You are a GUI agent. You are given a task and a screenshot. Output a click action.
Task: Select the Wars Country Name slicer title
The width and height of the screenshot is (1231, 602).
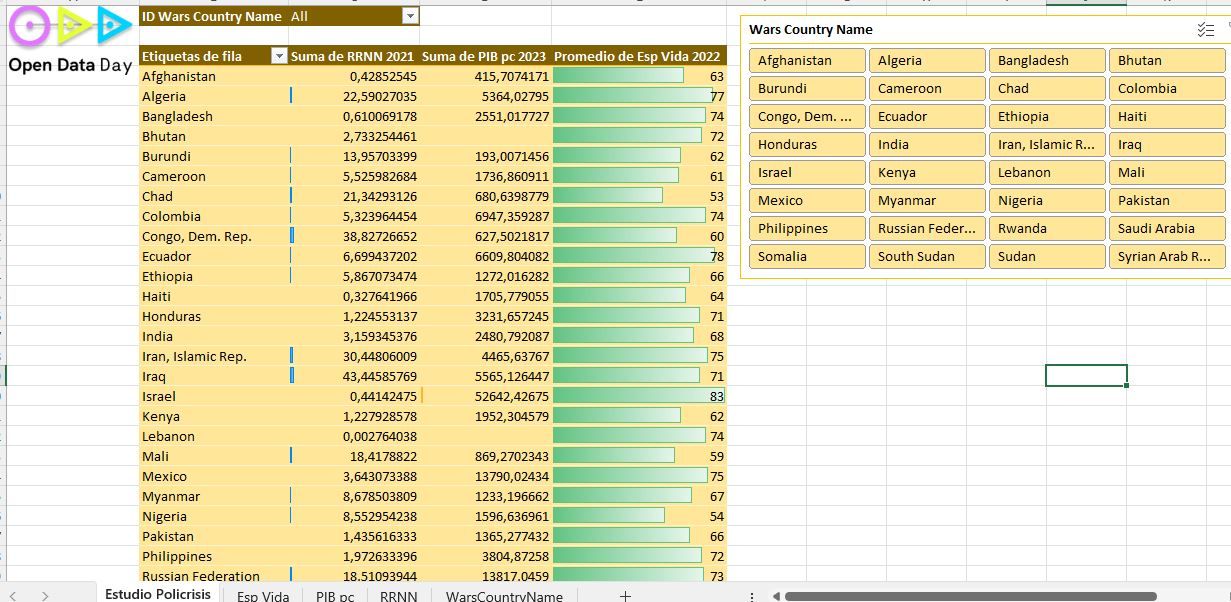tap(811, 30)
